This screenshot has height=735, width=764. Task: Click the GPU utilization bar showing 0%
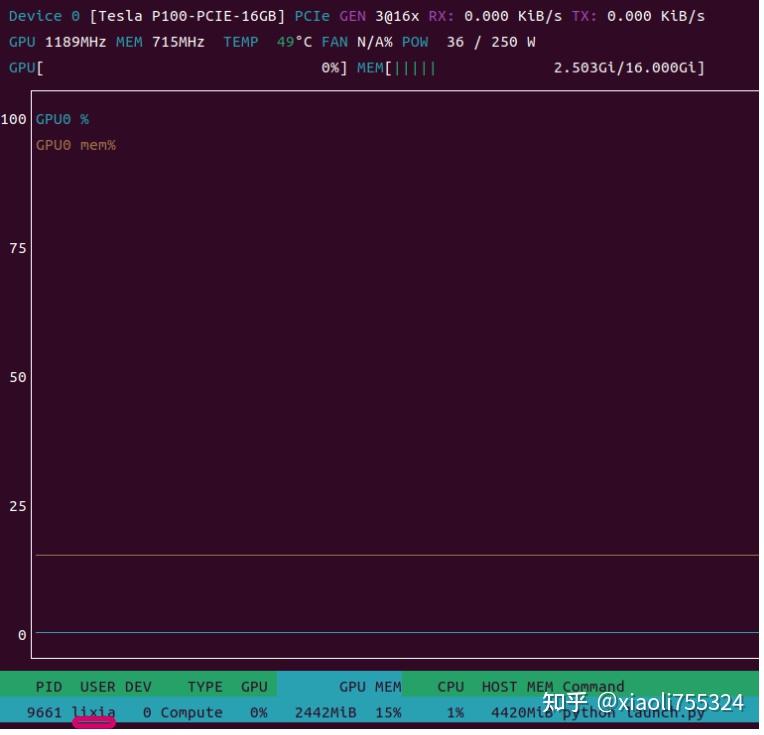coord(178,68)
